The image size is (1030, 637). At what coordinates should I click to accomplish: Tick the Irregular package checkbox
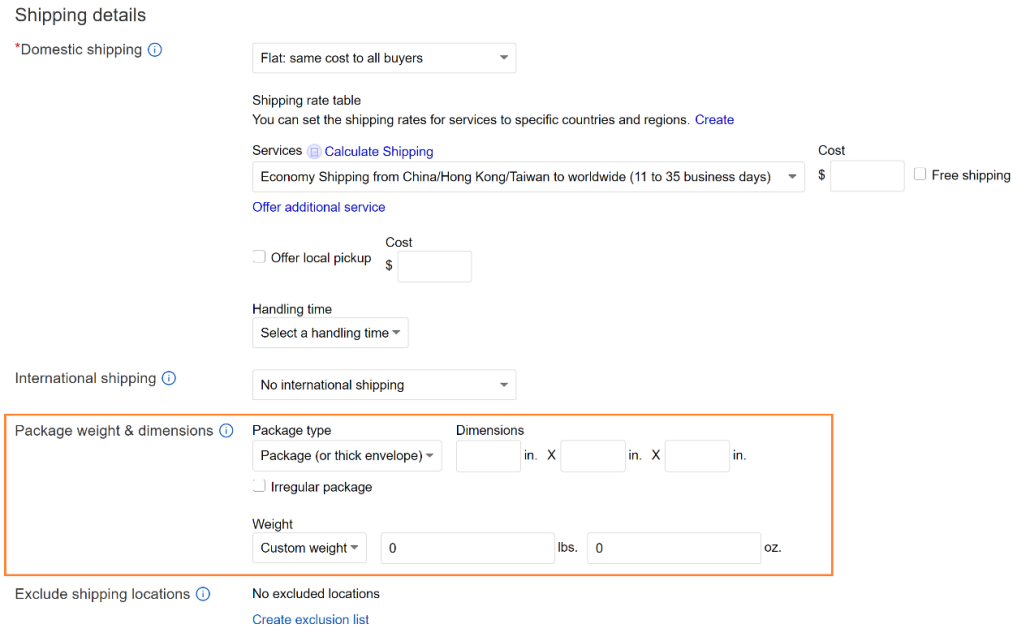coord(259,487)
